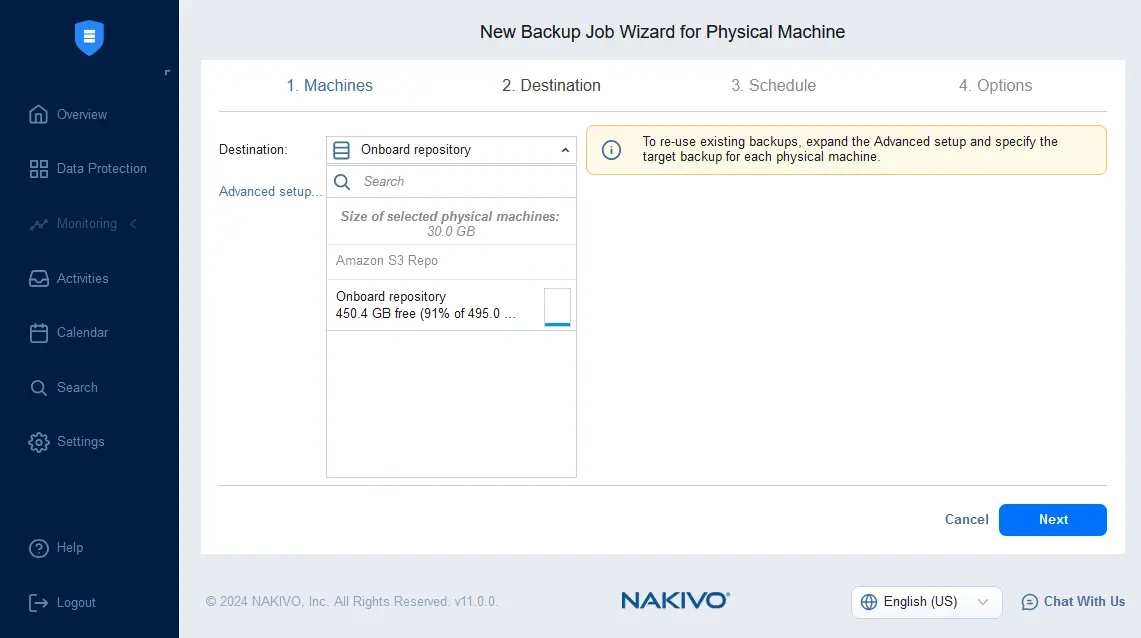Screen dimensions: 1141x638
Task: Click the Overview house icon
Action: (39, 114)
